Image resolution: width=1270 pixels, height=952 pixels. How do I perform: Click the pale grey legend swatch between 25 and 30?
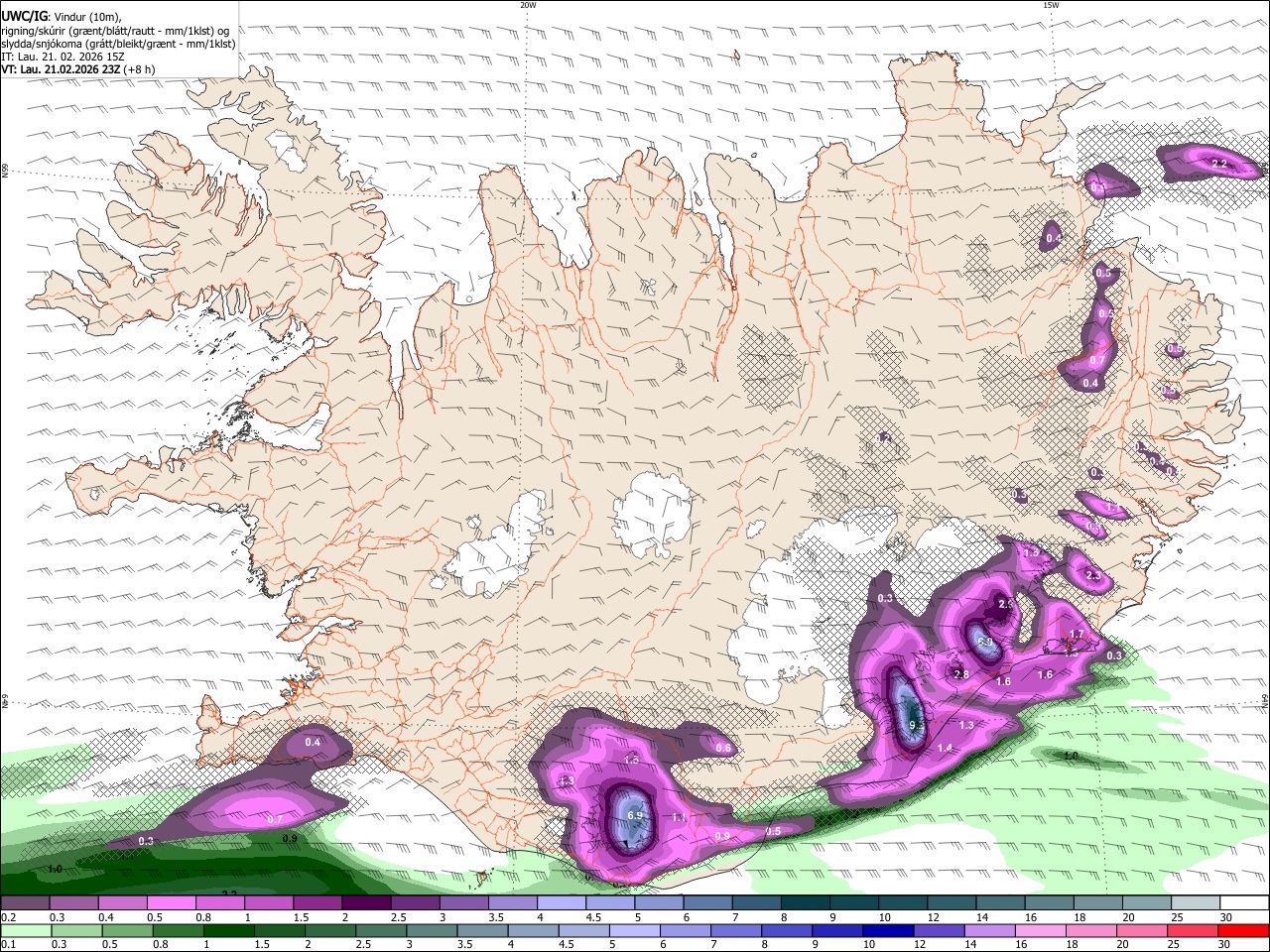click(x=1194, y=903)
